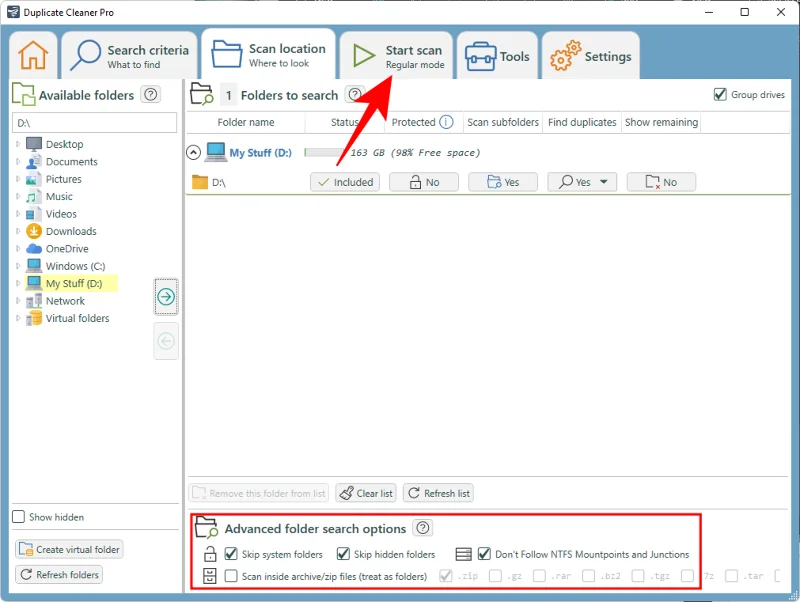Expand the Windows (C:) tree node
This screenshot has height=602, width=800.
[x=18, y=267]
